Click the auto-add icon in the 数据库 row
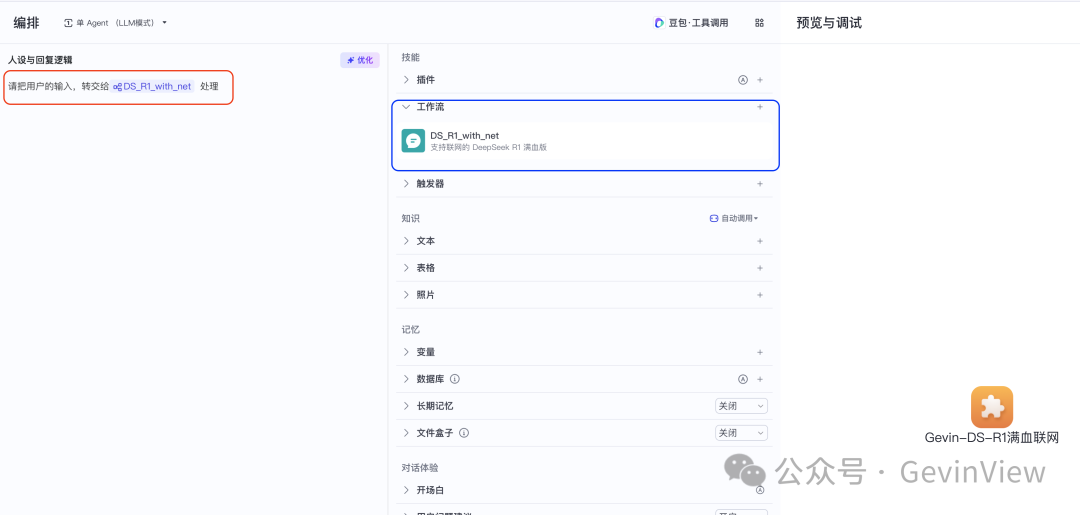 pos(742,379)
